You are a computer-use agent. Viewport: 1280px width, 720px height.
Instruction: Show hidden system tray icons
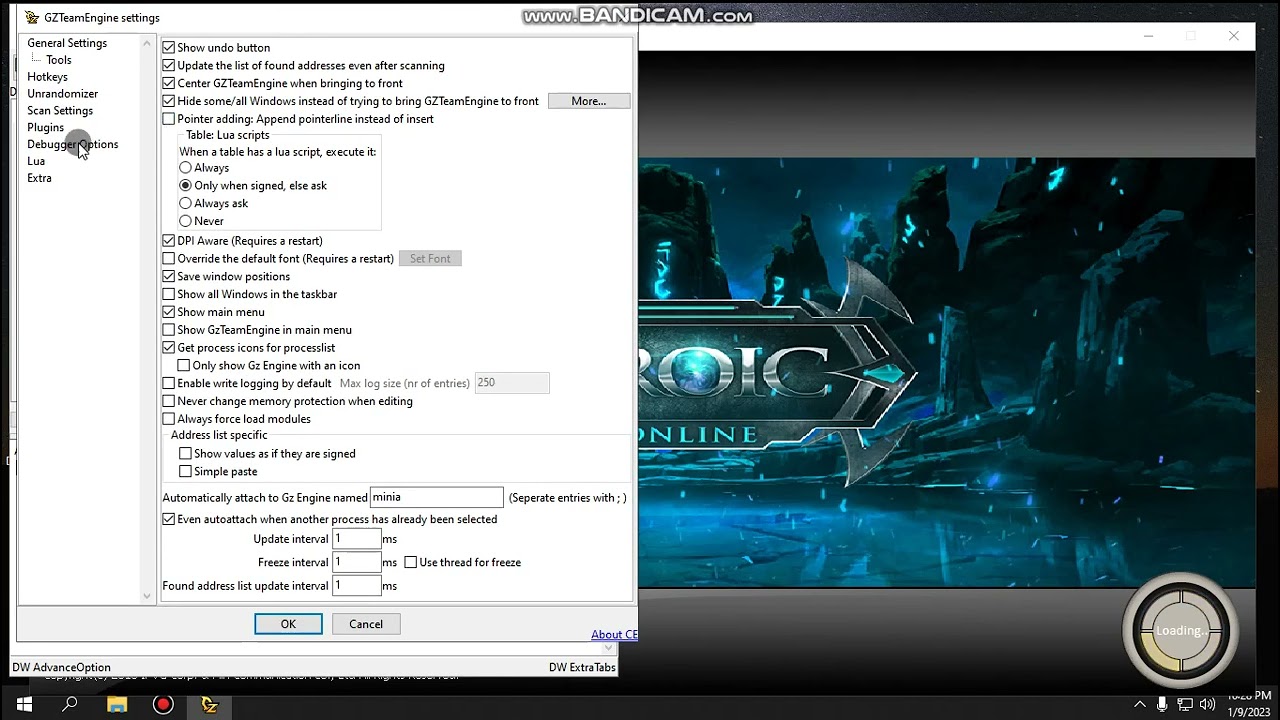tap(1141, 705)
